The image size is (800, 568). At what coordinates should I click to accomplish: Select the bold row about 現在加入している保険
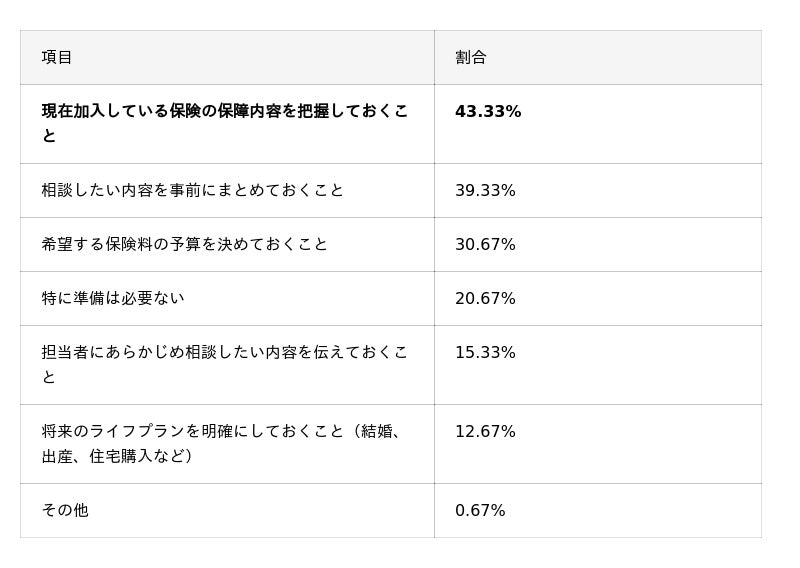pyautogui.click(x=225, y=112)
